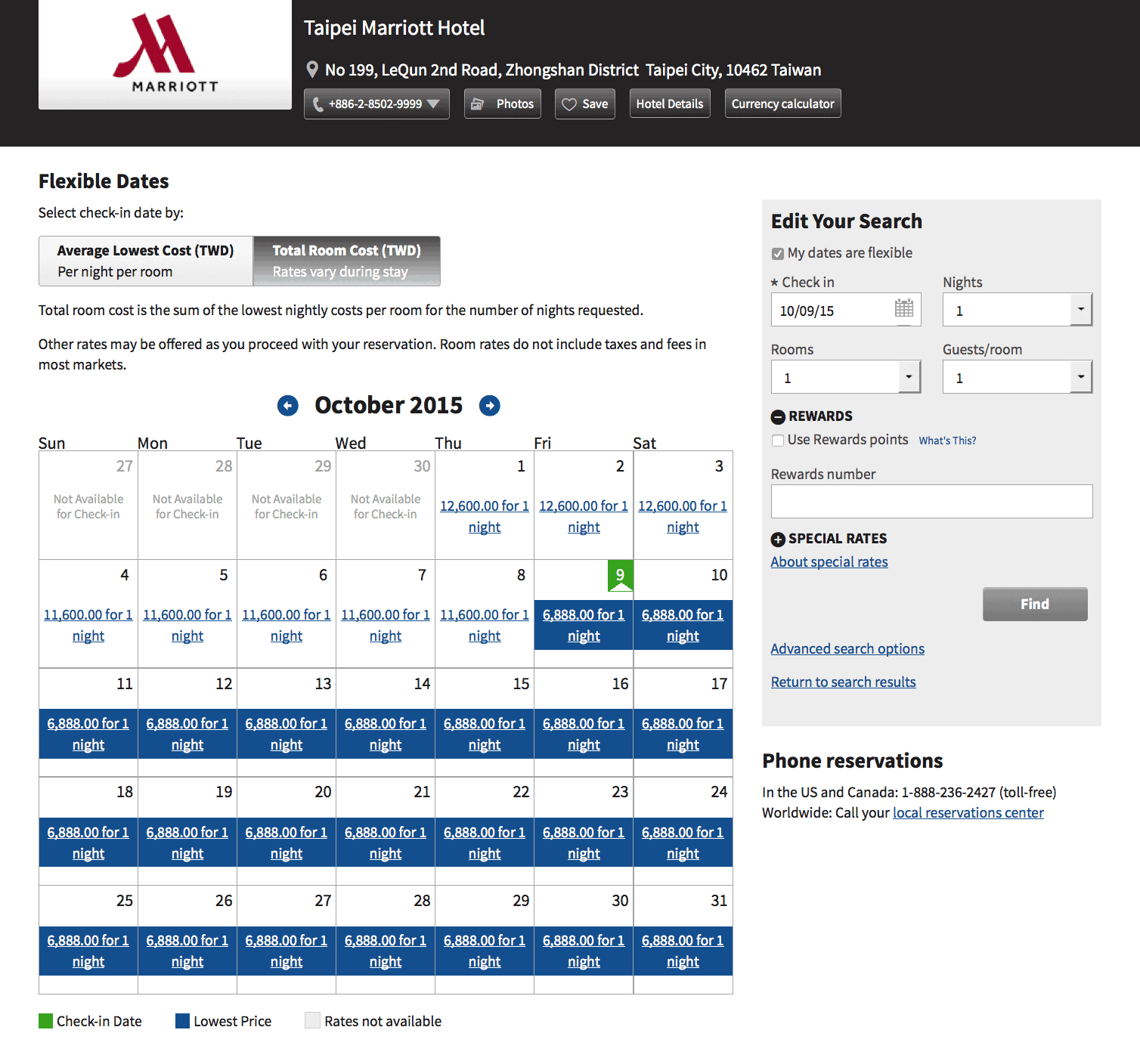The image size is (1140, 1064).
Task: Select October 2 rate 12,600.00
Action: click(584, 516)
